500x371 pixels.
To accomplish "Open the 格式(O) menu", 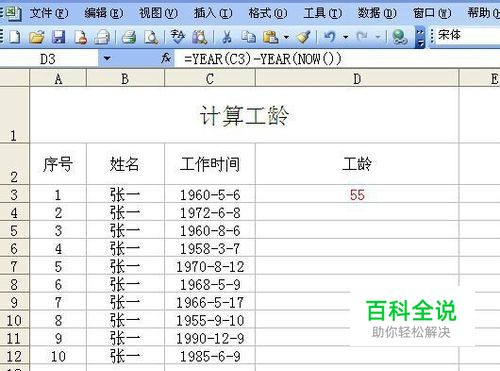I will 268,13.
